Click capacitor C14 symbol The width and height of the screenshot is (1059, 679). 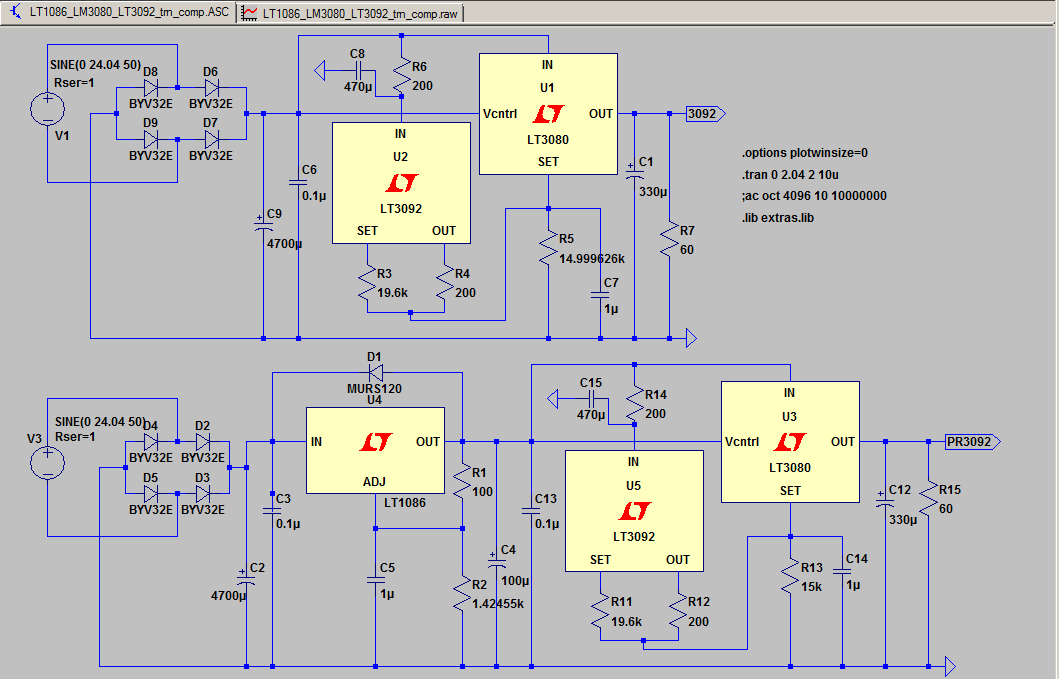tap(842, 572)
